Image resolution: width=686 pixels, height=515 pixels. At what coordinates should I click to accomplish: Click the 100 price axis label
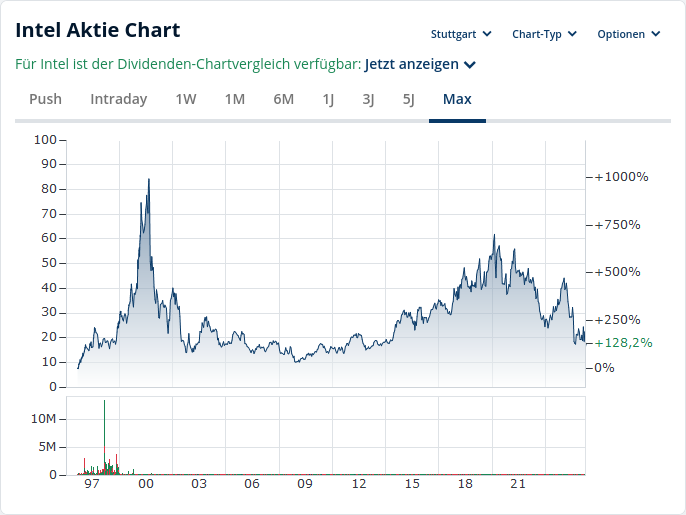pos(46,140)
